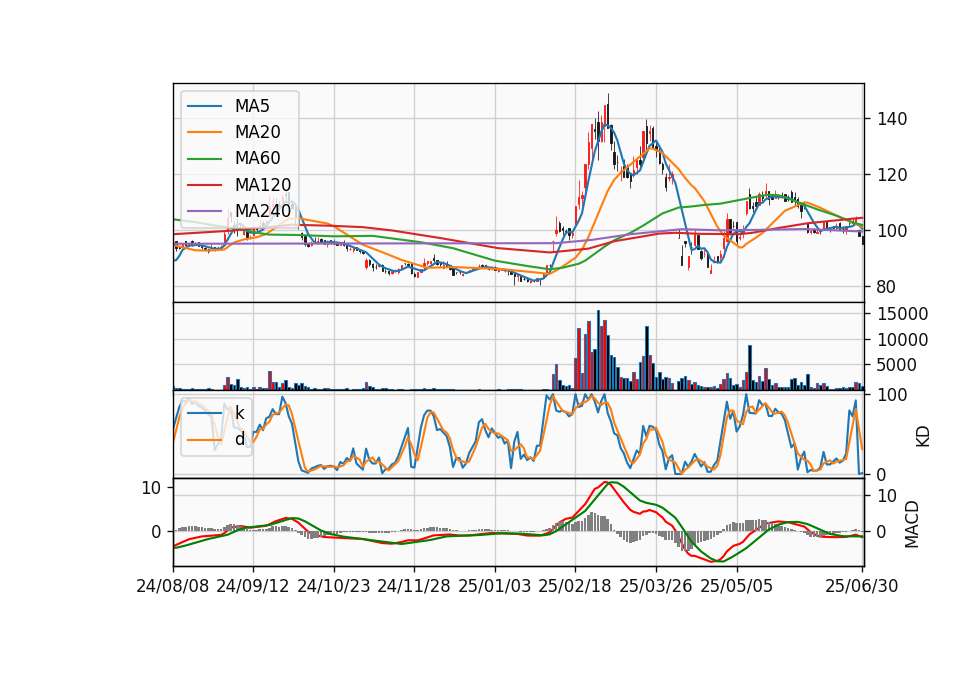Click the blue MA5 legend line sample

(x=204, y=107)
